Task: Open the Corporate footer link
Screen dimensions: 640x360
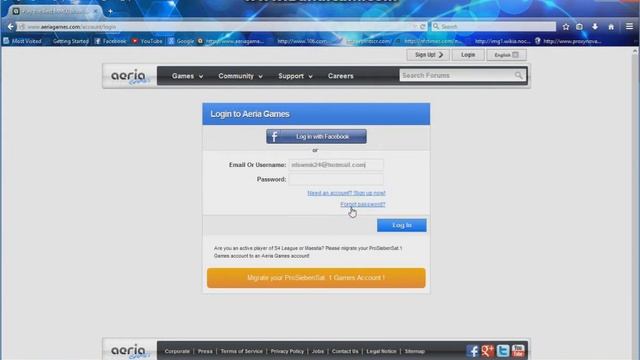Action: [177, 351]
